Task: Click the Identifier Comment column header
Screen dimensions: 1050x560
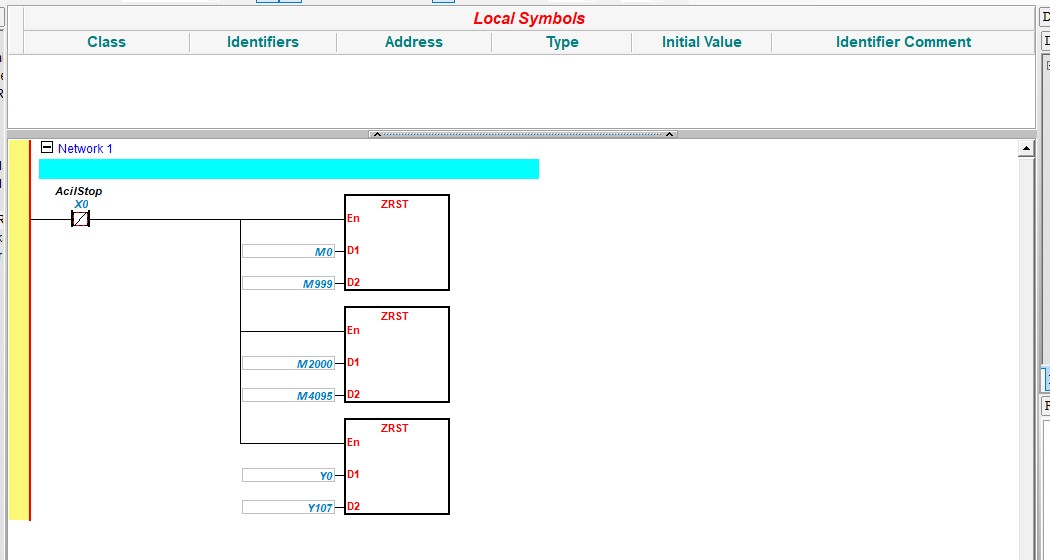Action: click(903, 42)
